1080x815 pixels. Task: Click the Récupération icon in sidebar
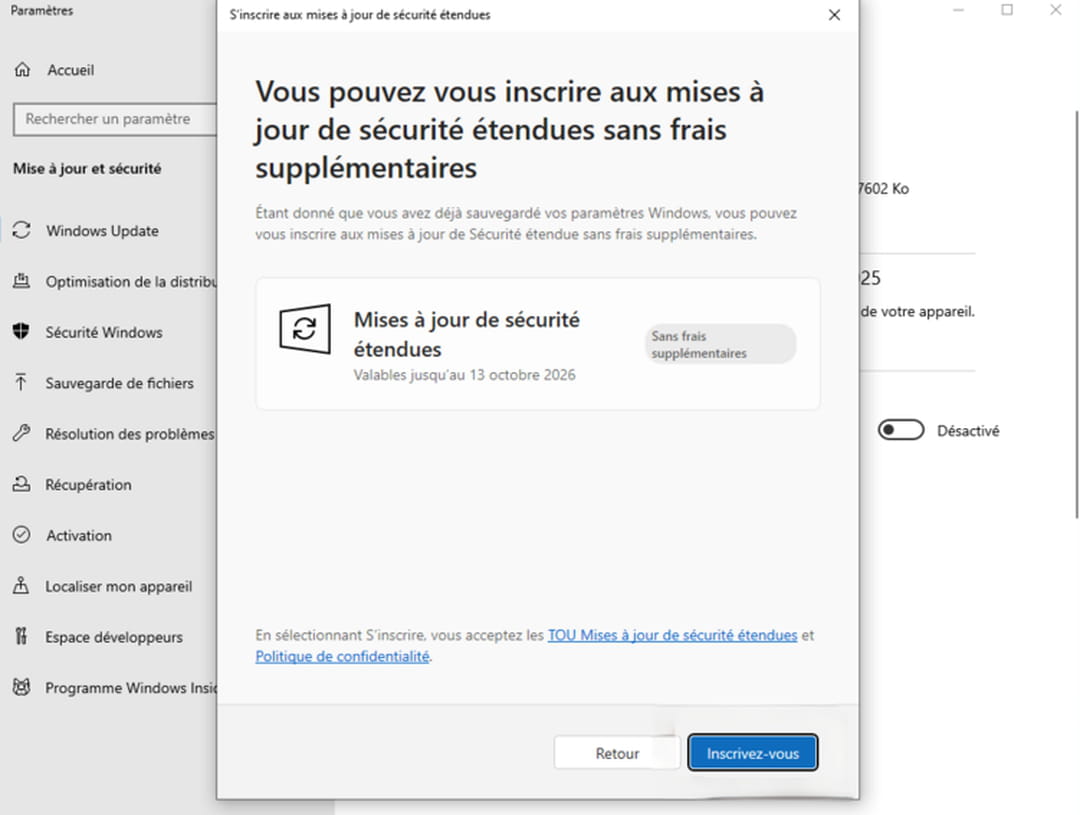(21, 485)
